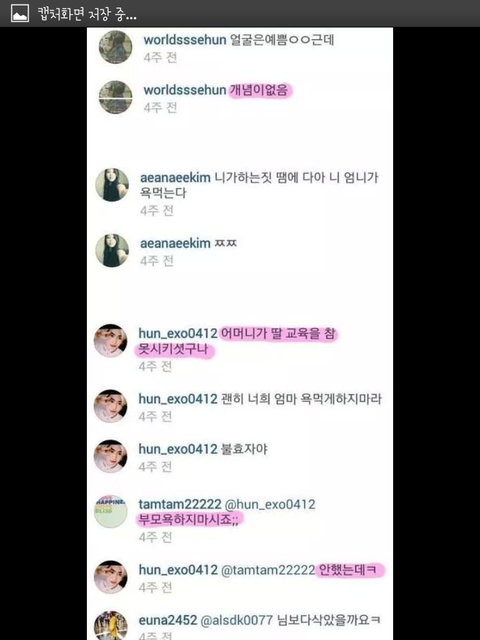
Task: Open worldsssehun username on 얼굴은예쁨 comment
Action: [185, 40]
